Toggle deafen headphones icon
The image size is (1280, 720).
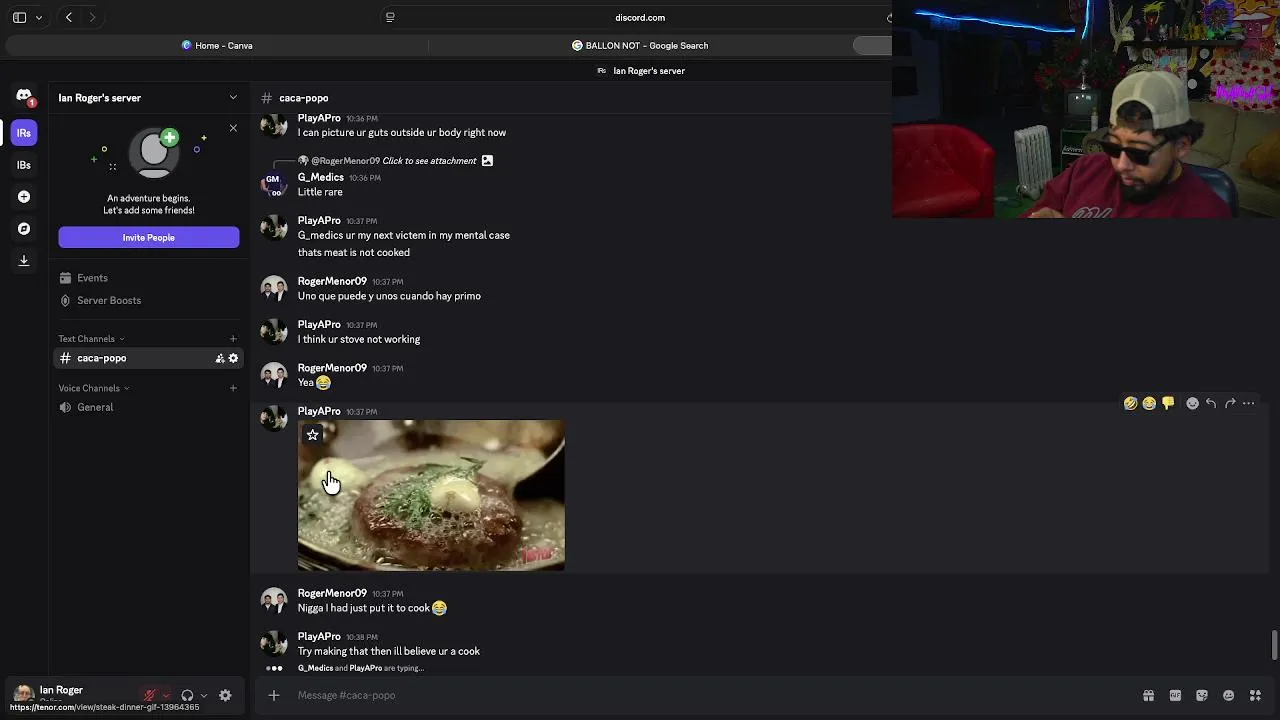187,695
